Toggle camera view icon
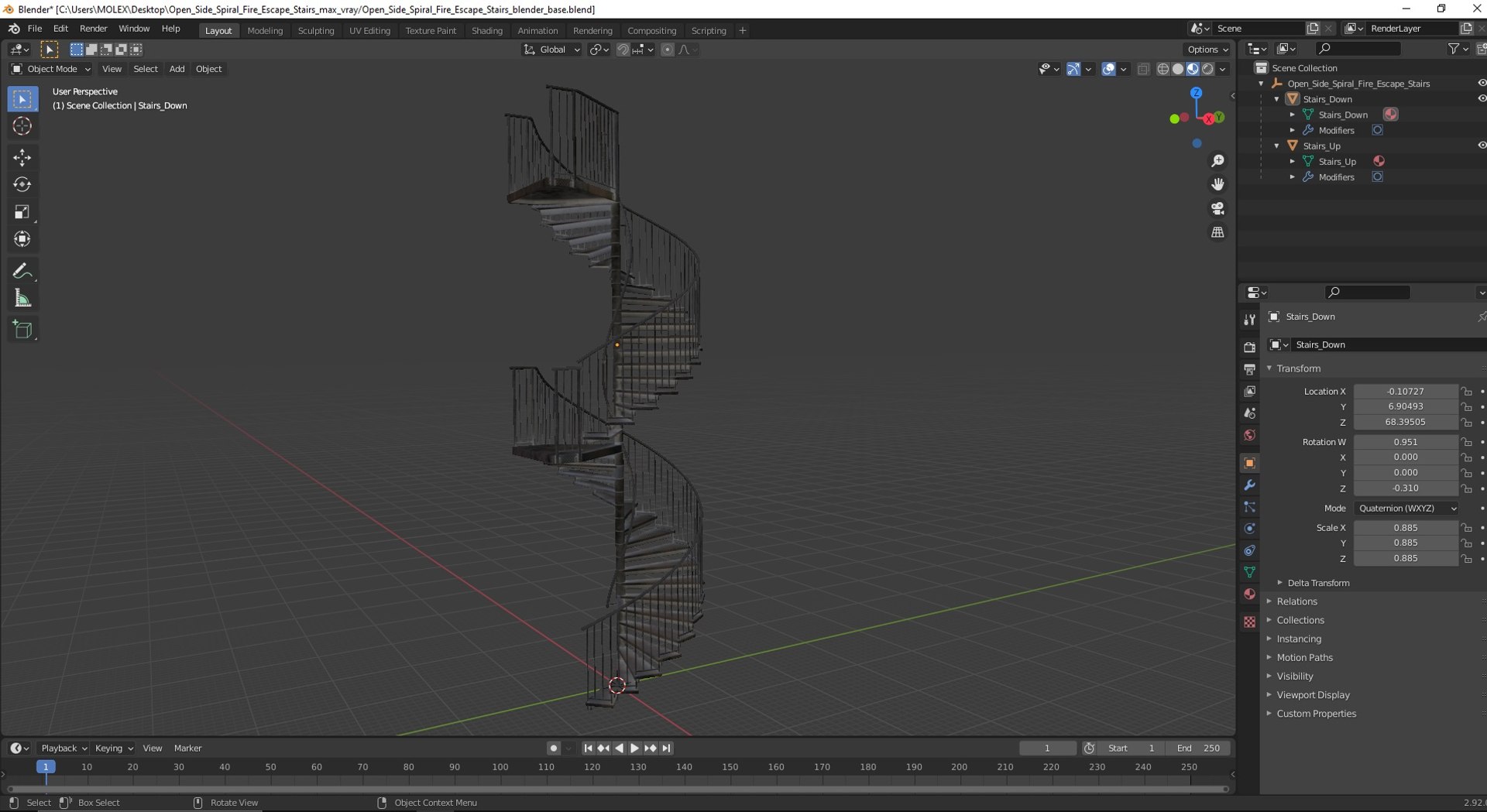The width and height of the screenshot is (1487, 812). 1217,208
